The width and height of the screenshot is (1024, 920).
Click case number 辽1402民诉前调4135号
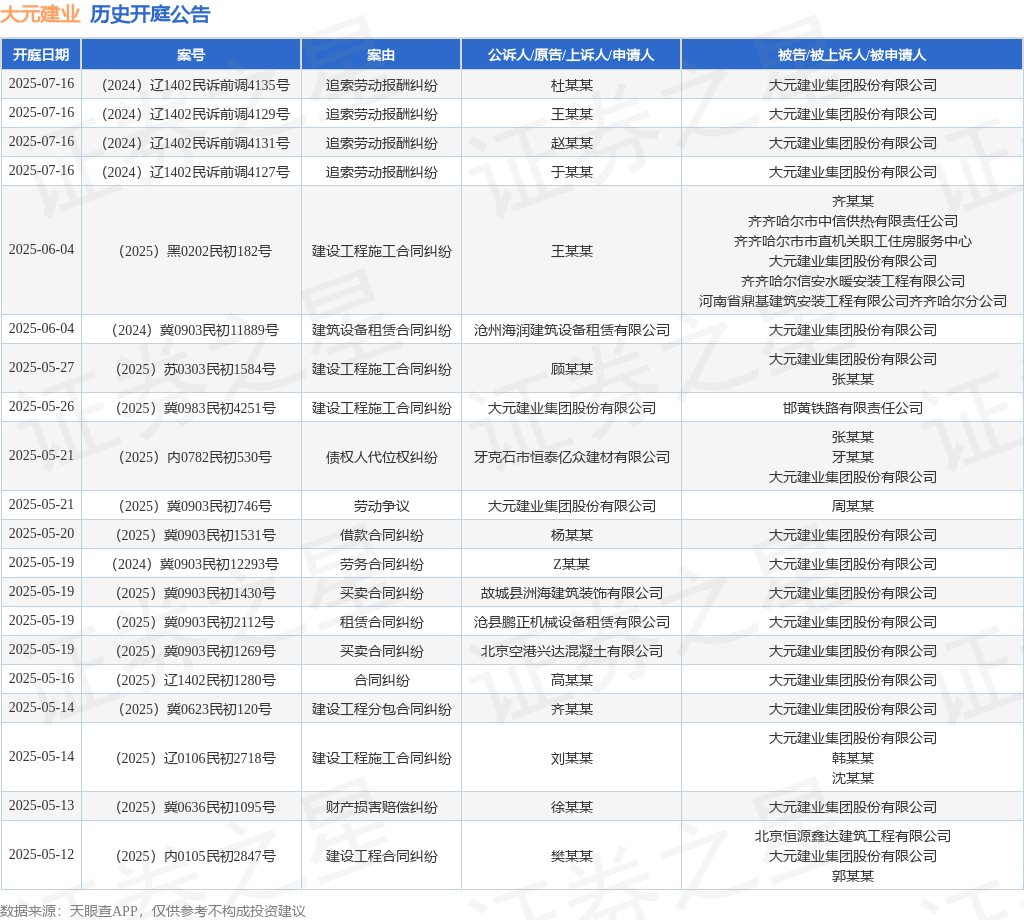pos(195,86)
